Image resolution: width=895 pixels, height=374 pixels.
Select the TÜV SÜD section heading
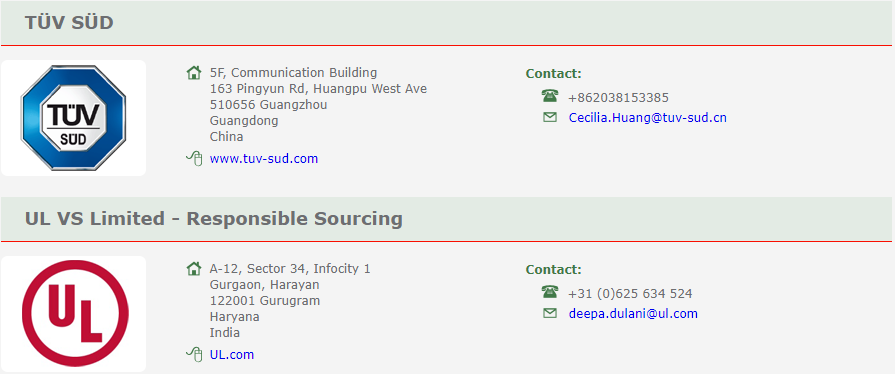(x=69, y=23)
